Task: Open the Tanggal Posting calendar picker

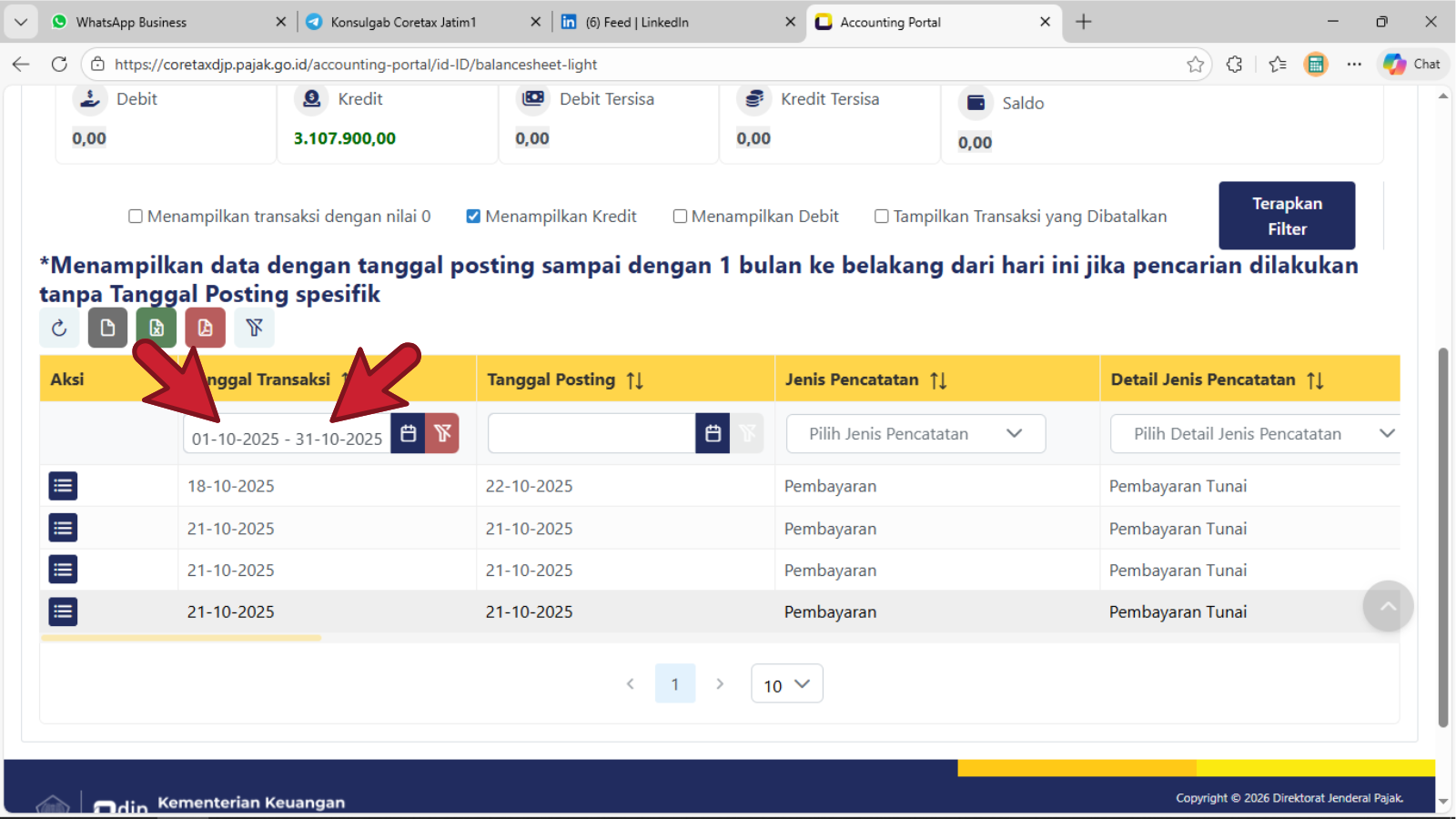Action: click(713, 434)
